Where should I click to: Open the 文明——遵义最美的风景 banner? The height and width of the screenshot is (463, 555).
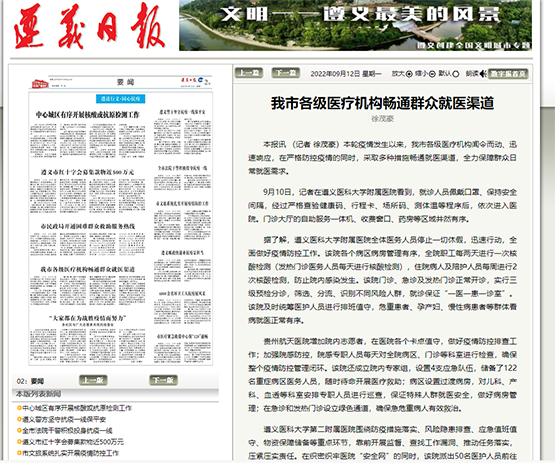355,25
